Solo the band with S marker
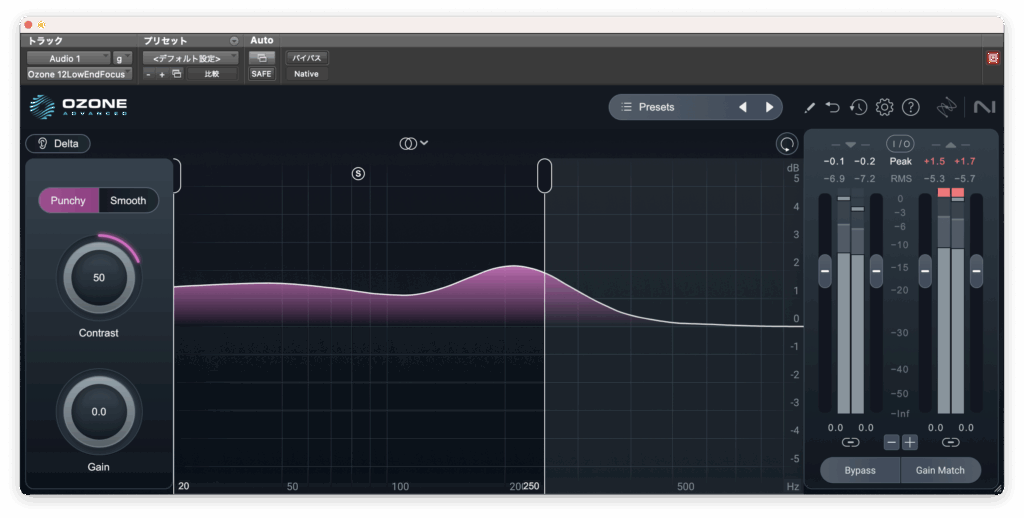 pyautogui.click(x=358, y=174)
